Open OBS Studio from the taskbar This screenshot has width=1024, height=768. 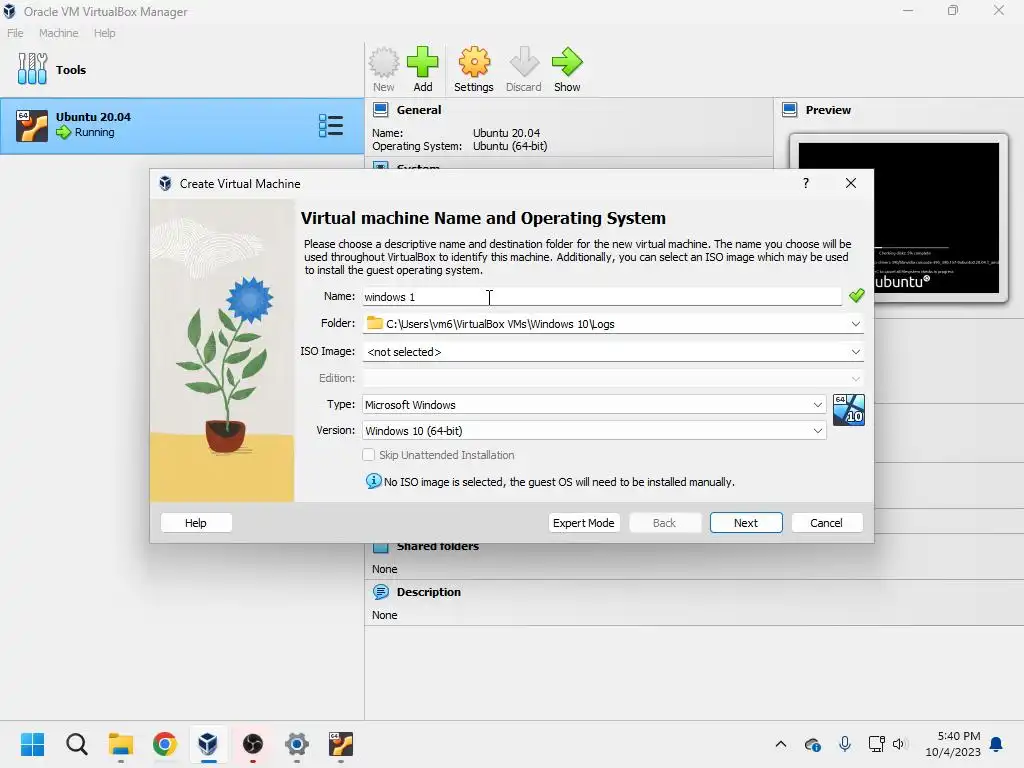coord(253,744)
